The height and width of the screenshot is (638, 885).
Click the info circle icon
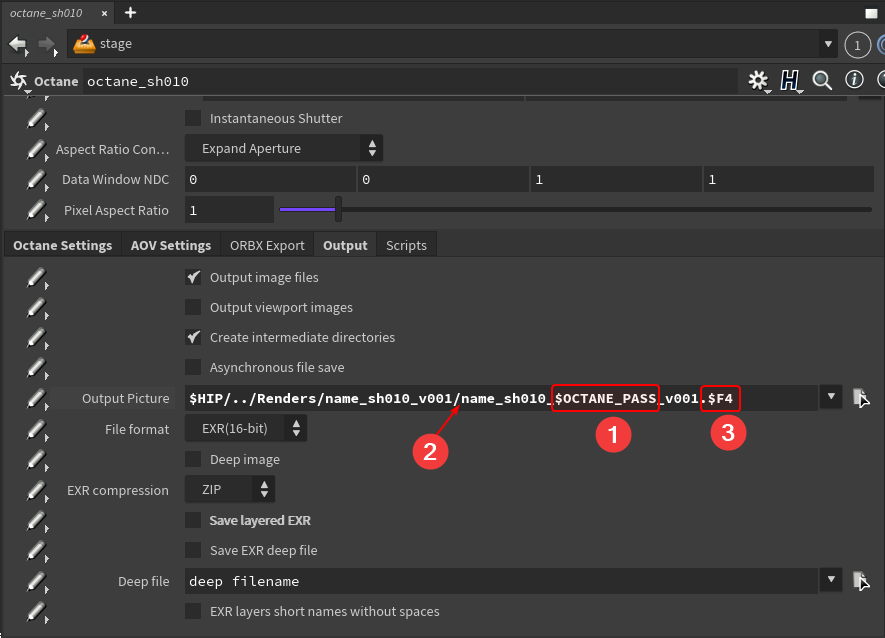pos(854,80)
